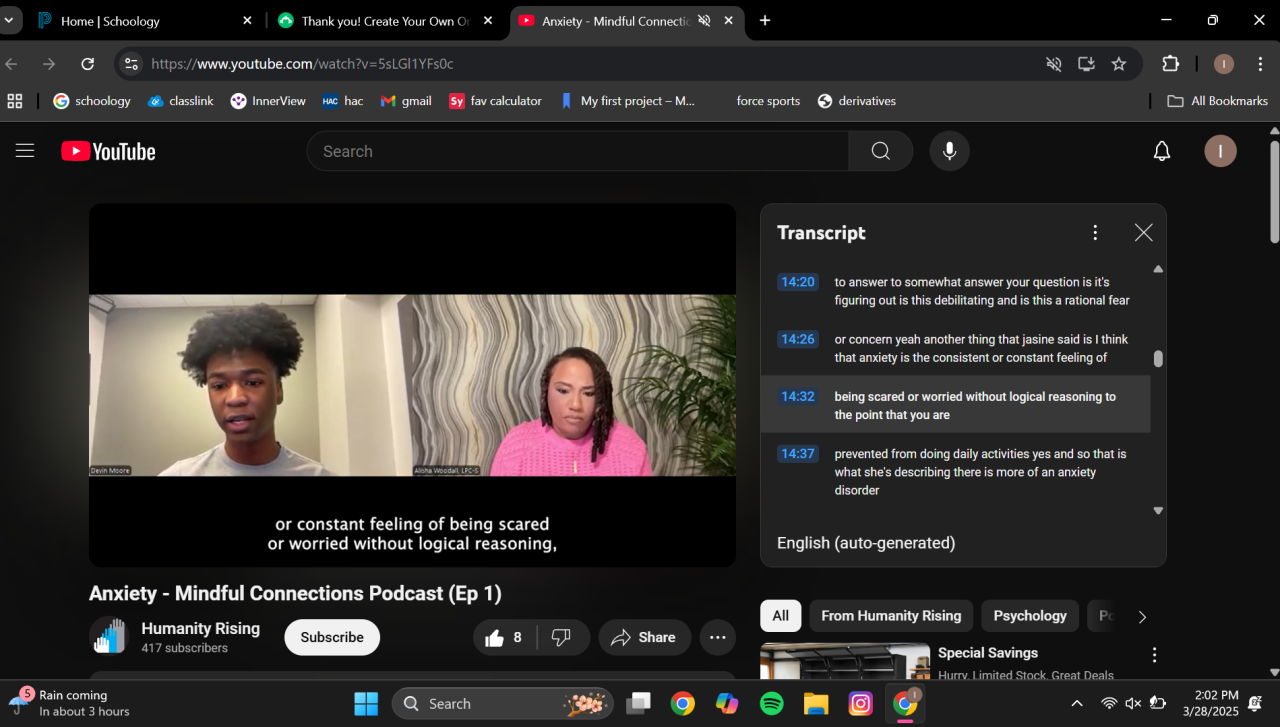Open the tab search dropdown
This screenshot has height=727, width=1280.
tap(9, 21)
